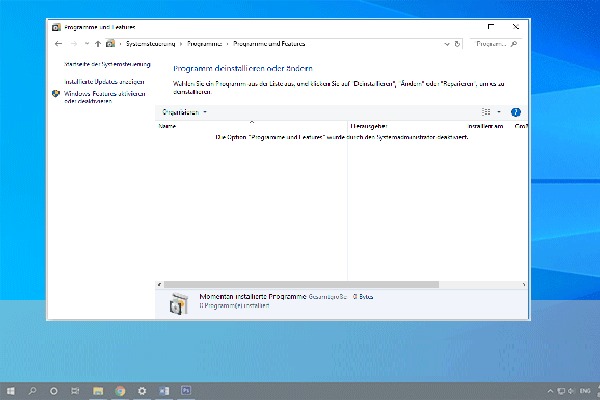Screen dimensions: 600x400
Task: Click the Back navigation arrow
Action: click(x=57, y=45)
